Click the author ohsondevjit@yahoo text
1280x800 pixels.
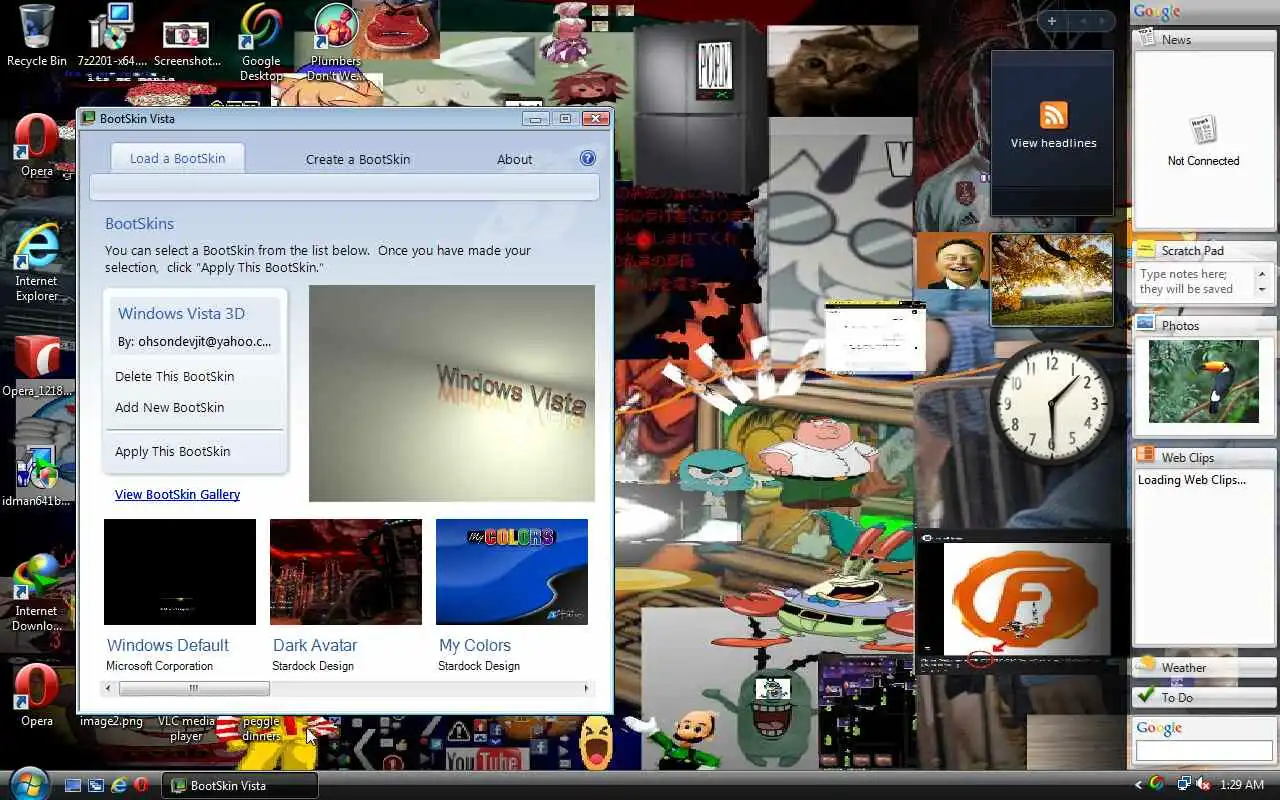(194, 341)
